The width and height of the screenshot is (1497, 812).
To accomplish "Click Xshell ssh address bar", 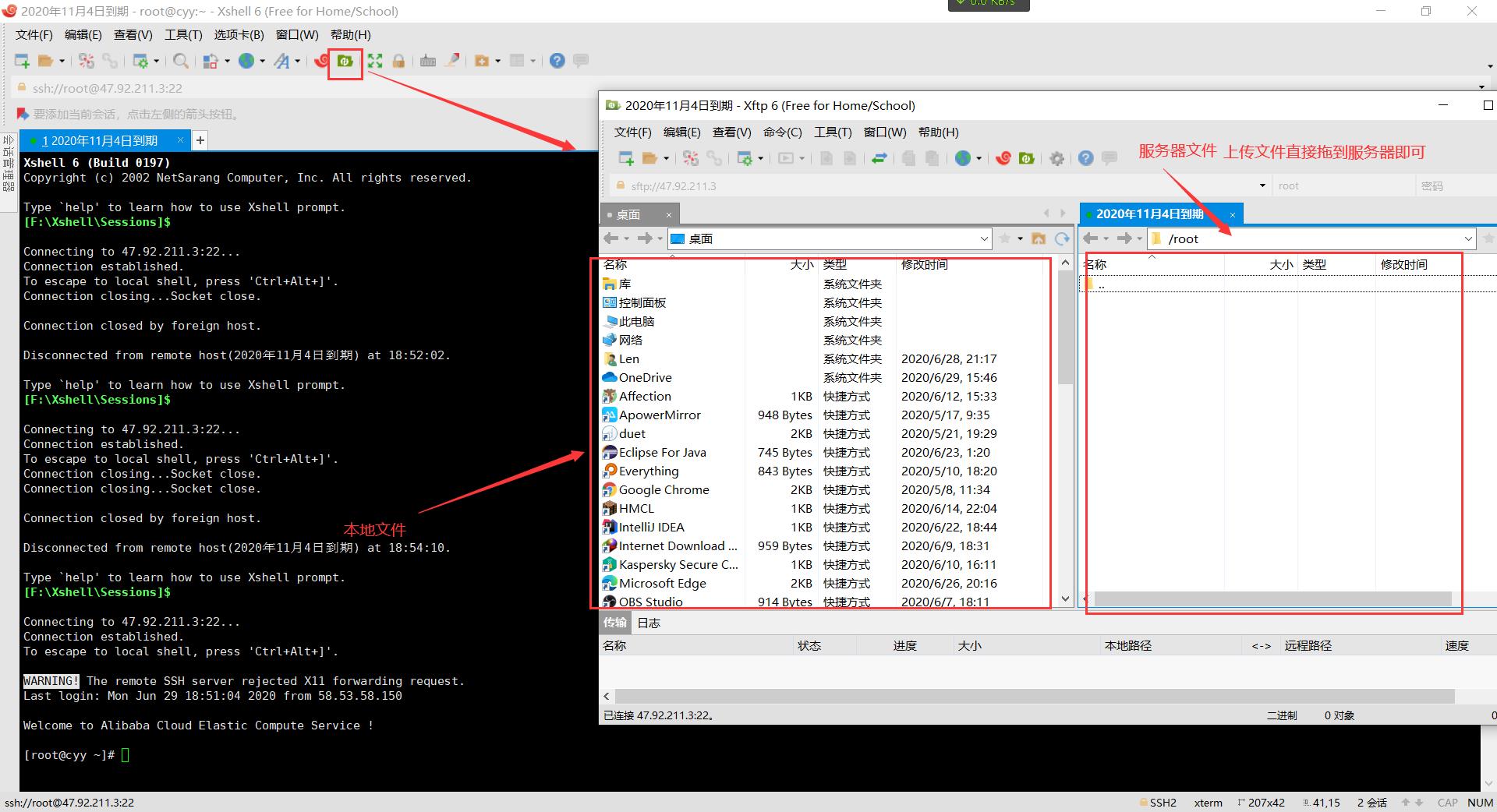I will coord(748,88).
